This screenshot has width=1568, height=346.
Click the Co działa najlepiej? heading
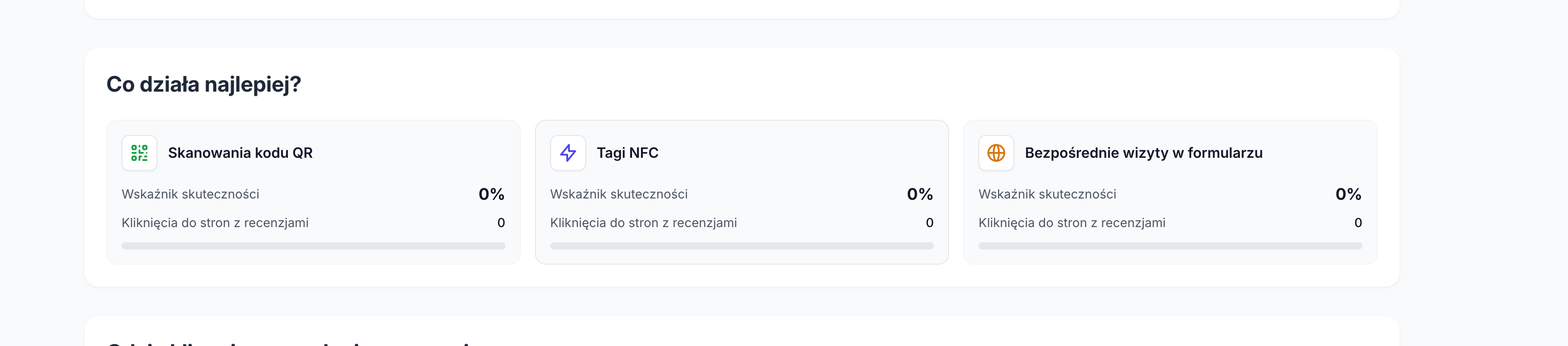pos(204,84)
